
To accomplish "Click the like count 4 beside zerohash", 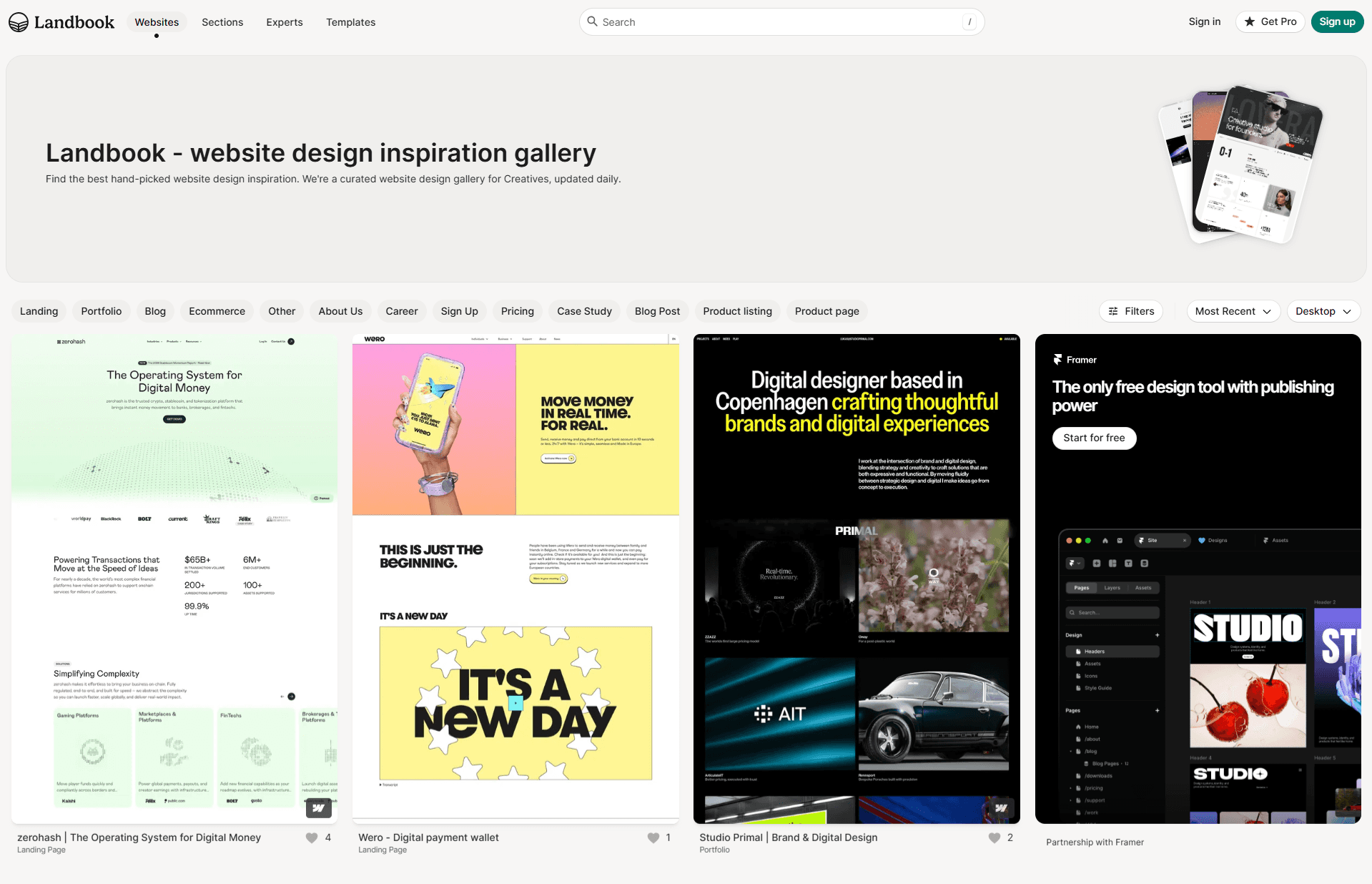I will point(328,838).
